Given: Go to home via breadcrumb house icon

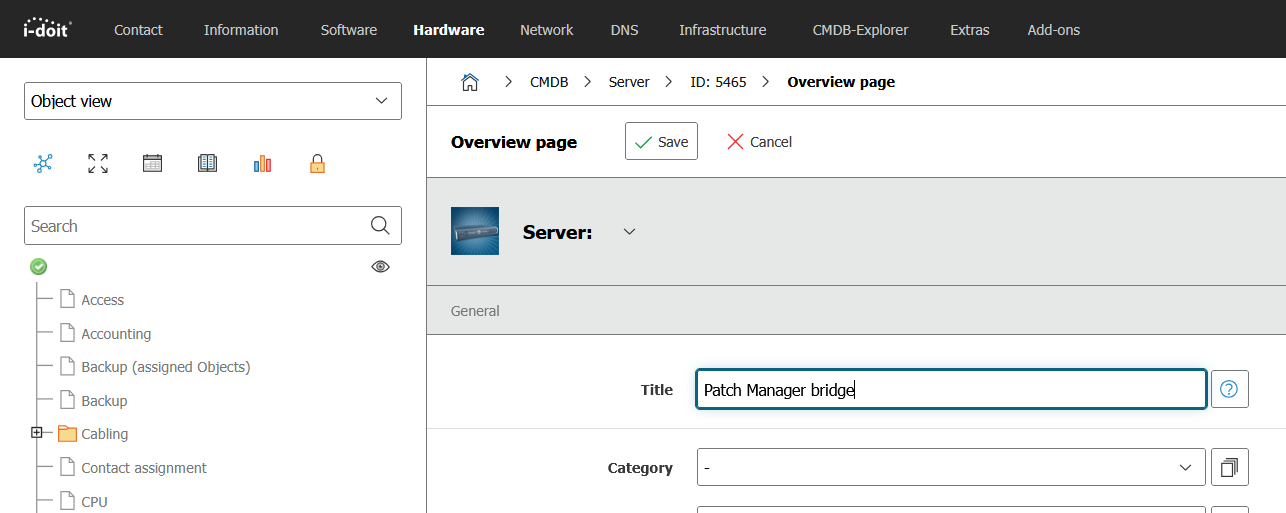Looking at the screenshot, I should click(x=470, y=82).
